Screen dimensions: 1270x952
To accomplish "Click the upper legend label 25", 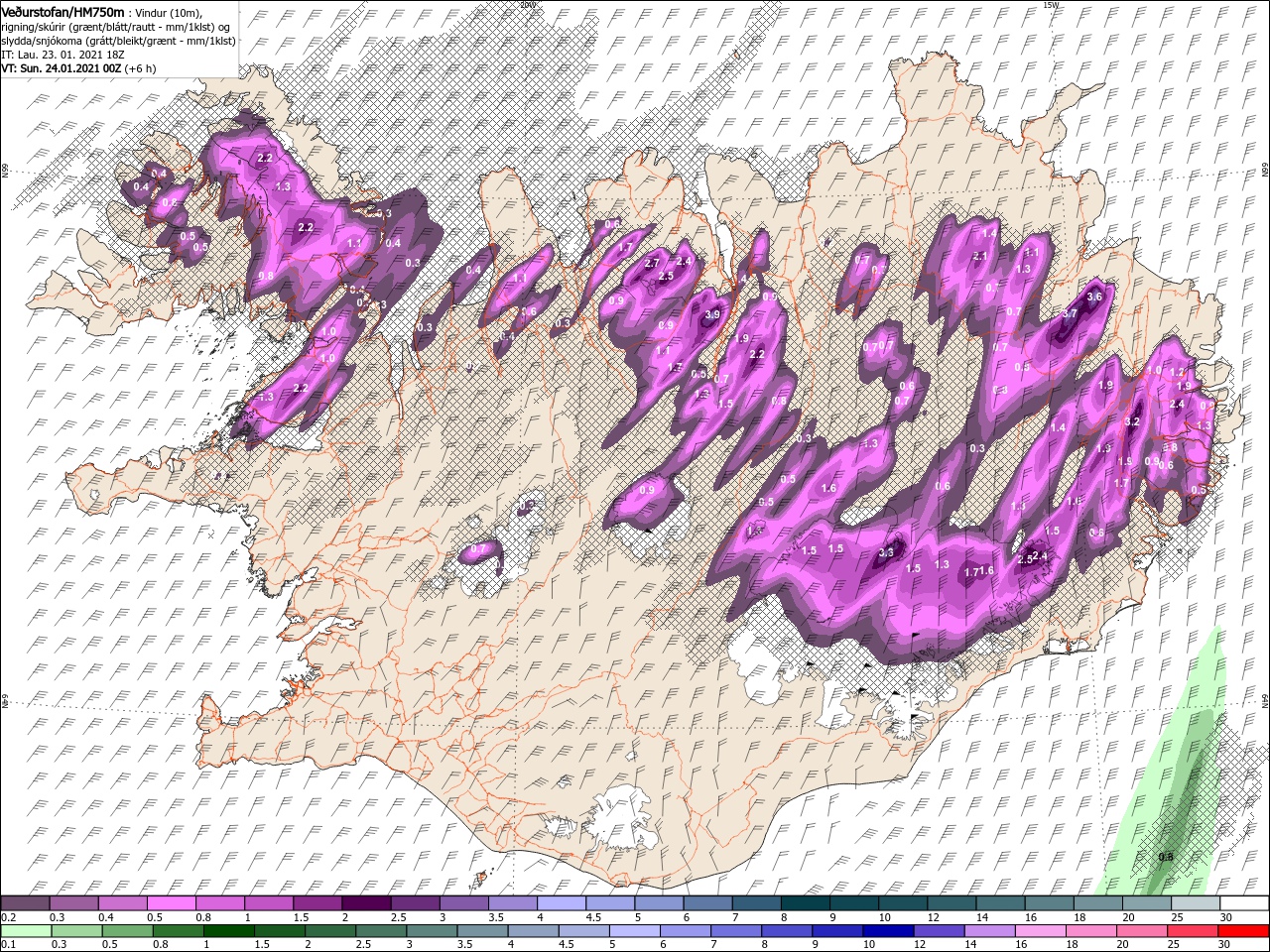I will pyautogui.click(x=1179, y=917).
